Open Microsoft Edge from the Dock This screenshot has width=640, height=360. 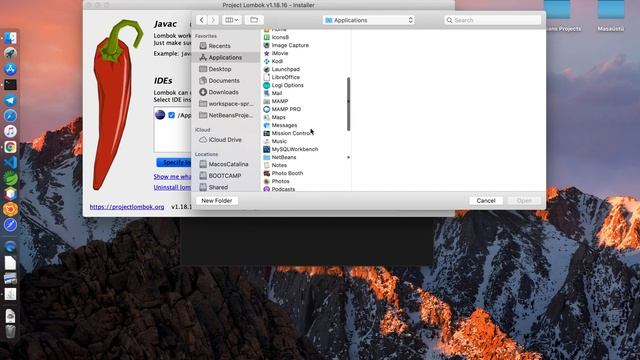10,246
